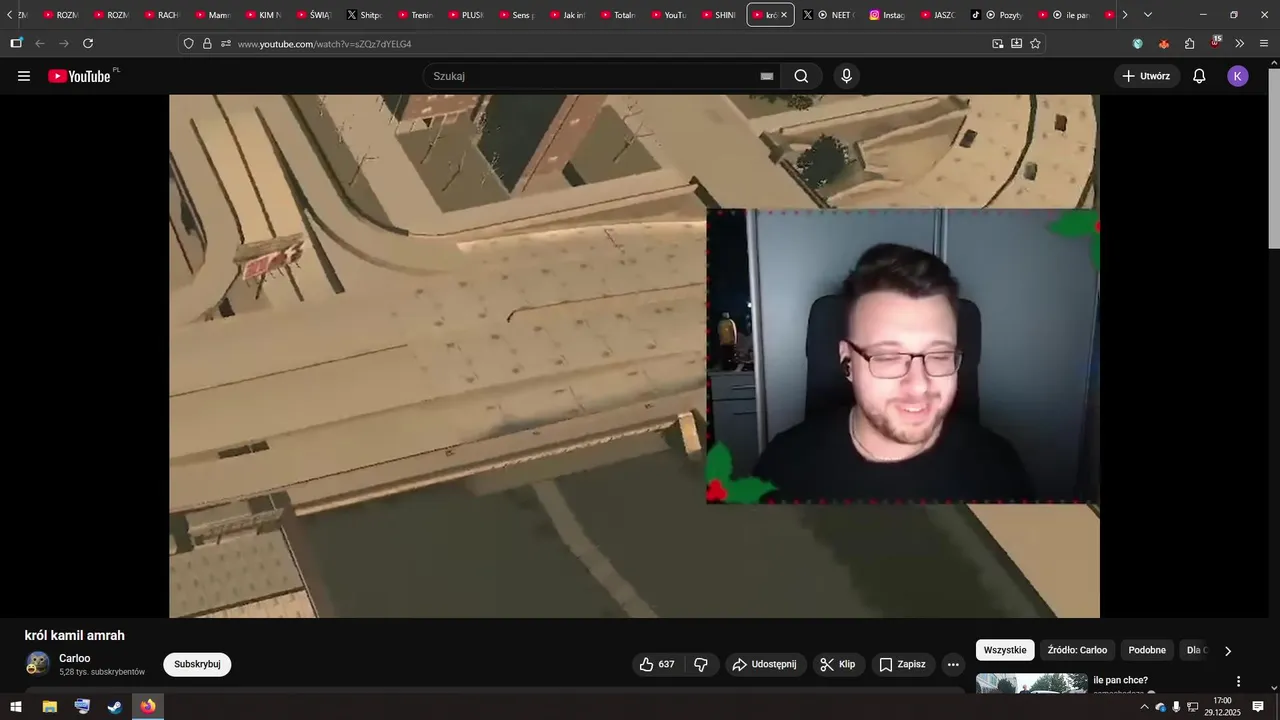Viewport: 1280px width, 720px height.
Task: Switch to the NEET X tab
Action: pos(828,15)
